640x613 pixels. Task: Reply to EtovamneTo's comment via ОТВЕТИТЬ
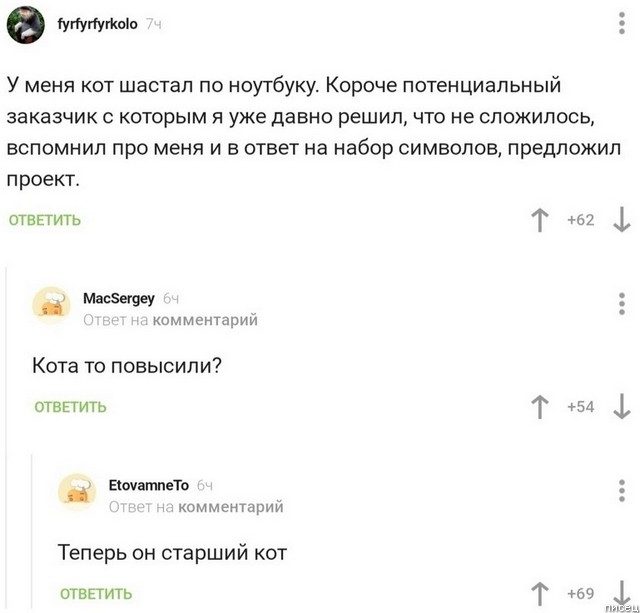96,594
